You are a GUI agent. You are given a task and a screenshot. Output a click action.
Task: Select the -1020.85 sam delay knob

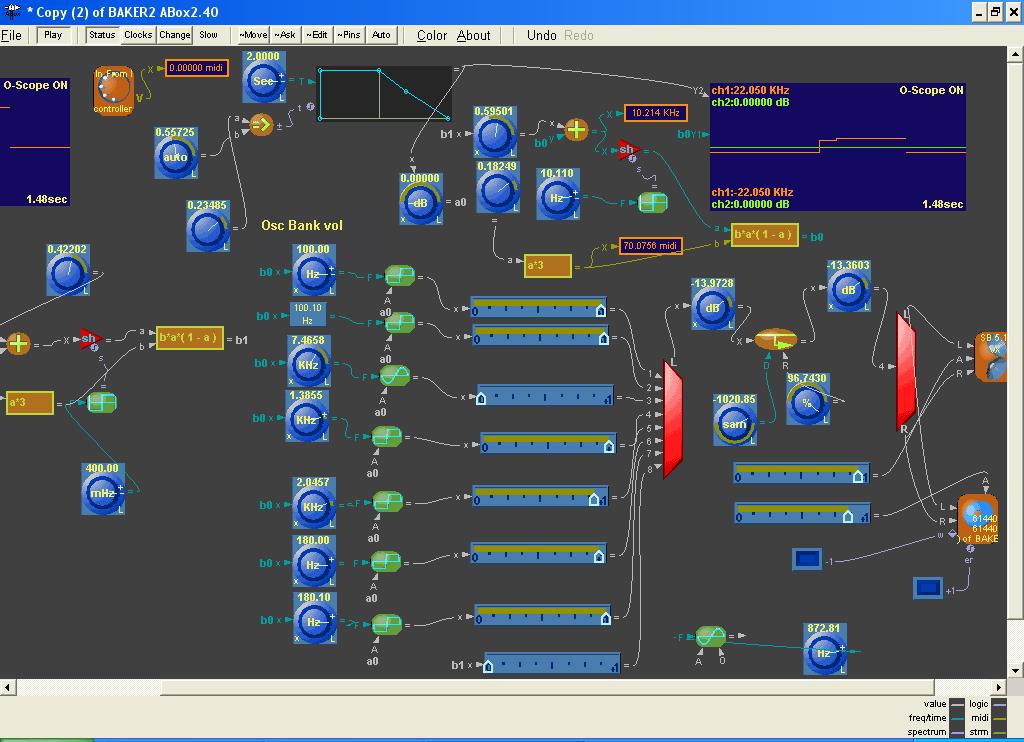734,424
